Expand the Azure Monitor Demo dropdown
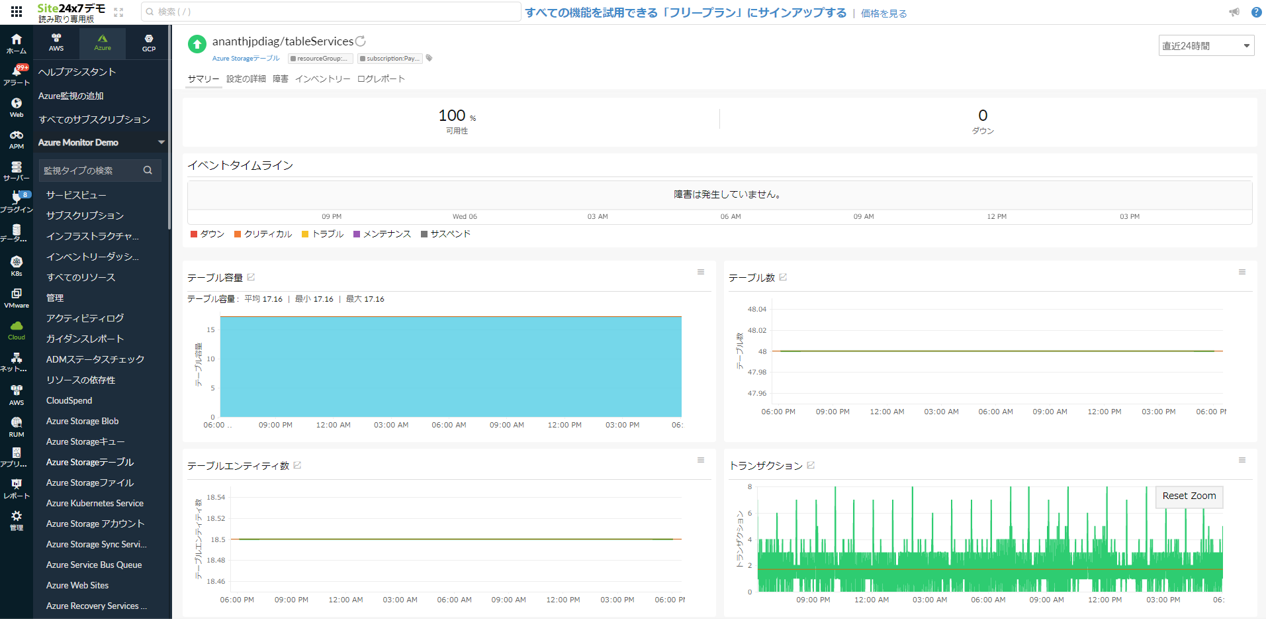This screenshot has width=1266, height=619. pyautogui.click(x=161, y=142)
